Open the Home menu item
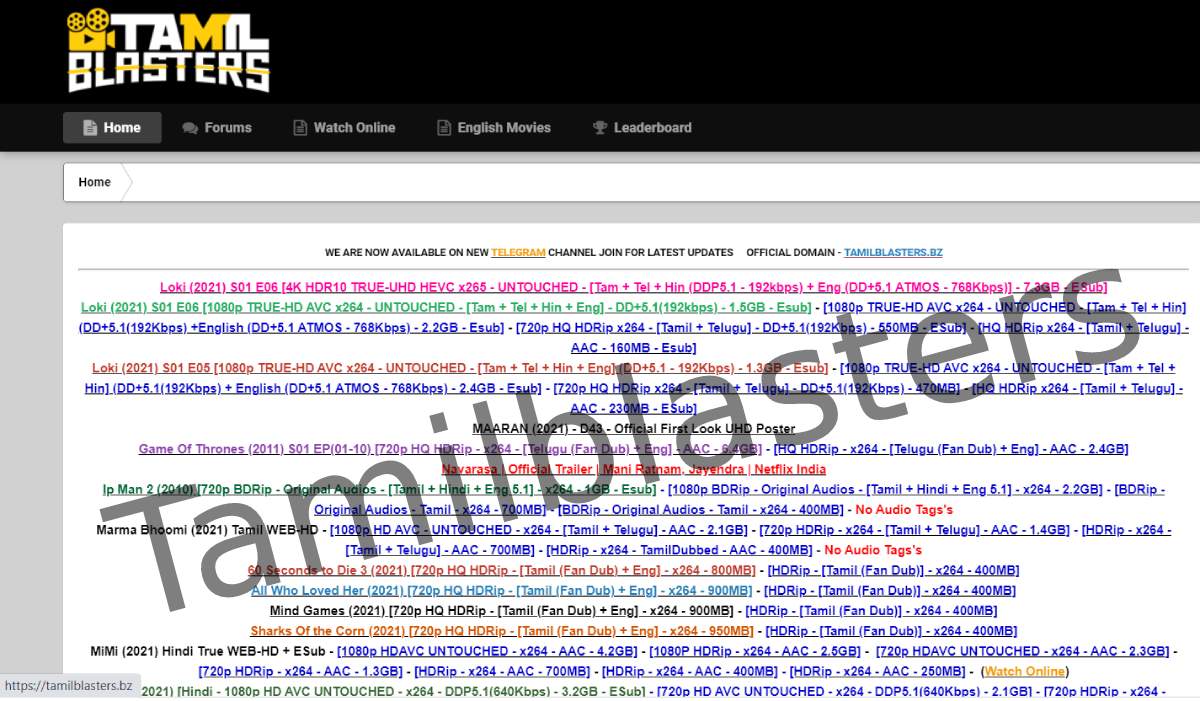The height and width of the screenshot is (701, 1200). [x=112, y=127]
